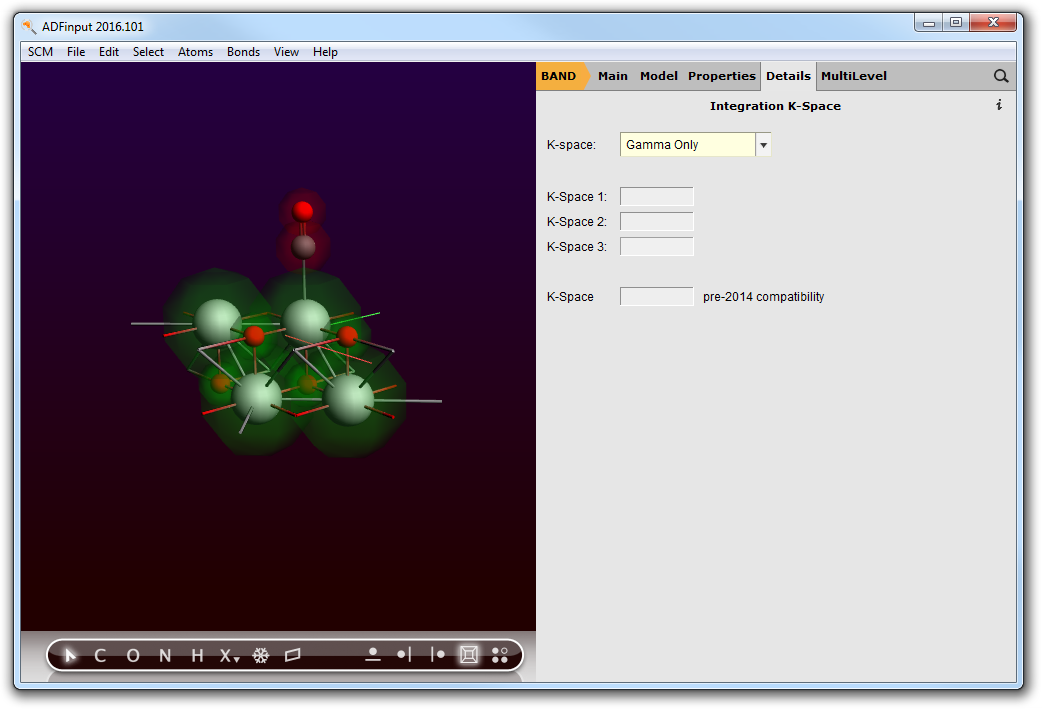Open the Atoms menu
The height and width of the screenshot is (709, 1042).
(x=195, y=52)
